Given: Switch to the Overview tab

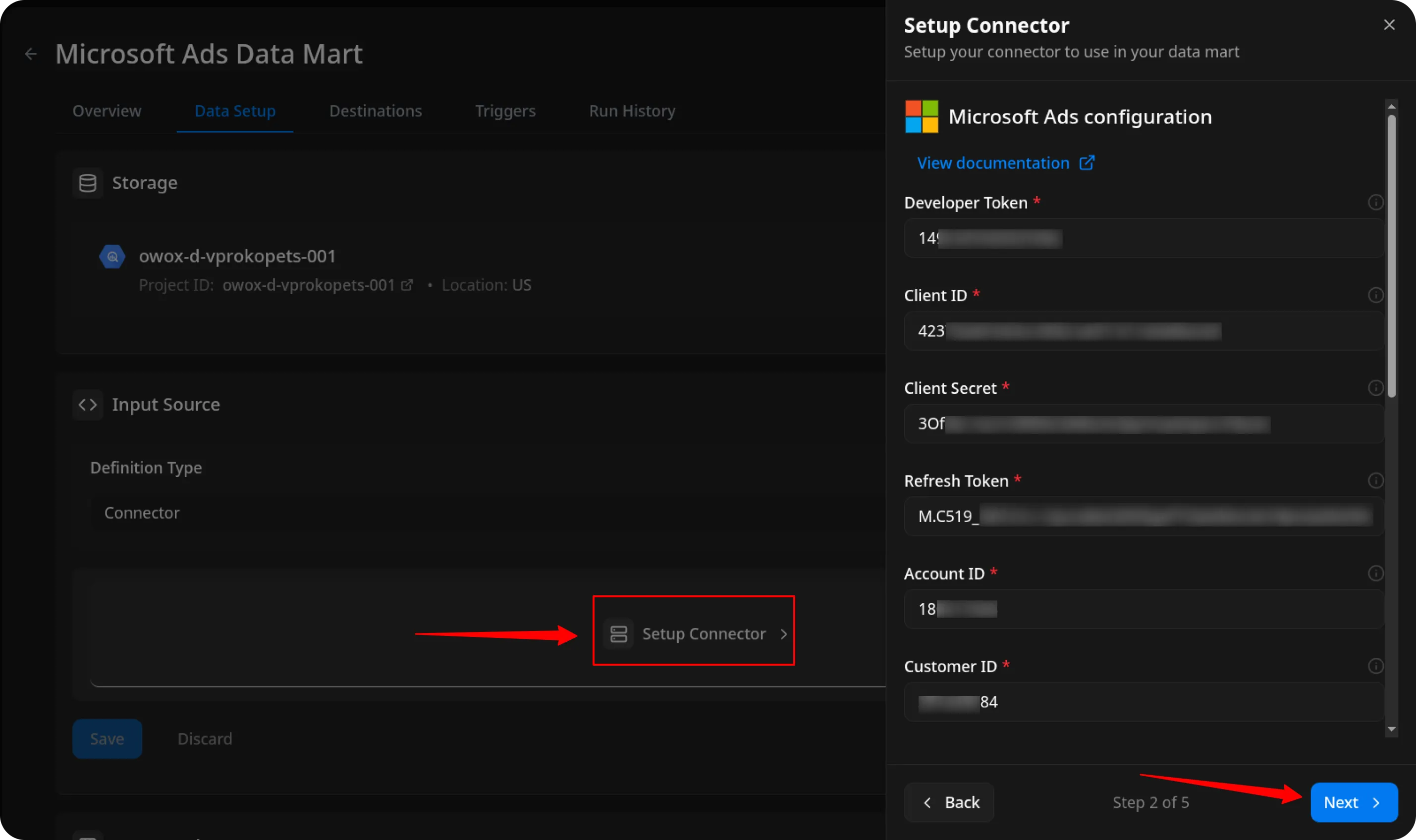Looking at the screenshot, I should point(107,111).
